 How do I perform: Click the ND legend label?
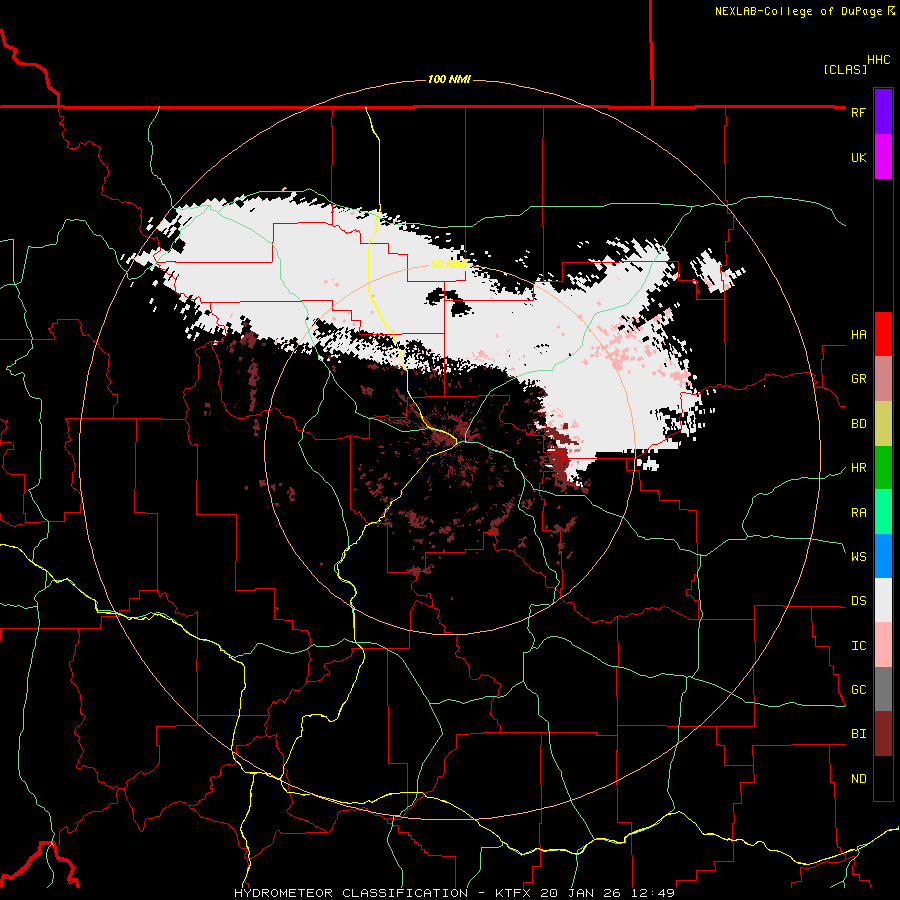pyautogui.click(x=858, y=779)
